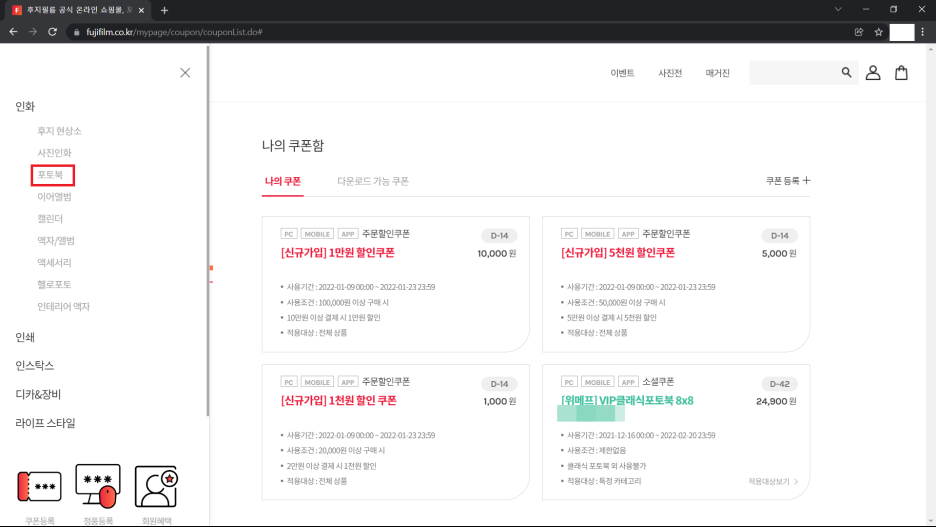Open the [위메프] VIP클래식포토북 8x8 title
Image resolution: width=936 pixels, height=527 pixels.
(627, 400)
